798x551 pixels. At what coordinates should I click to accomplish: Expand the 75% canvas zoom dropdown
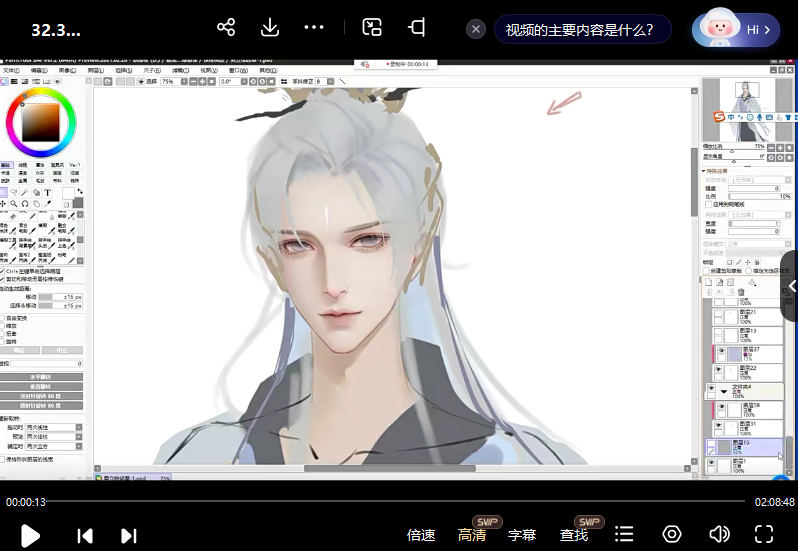(185, 82)
